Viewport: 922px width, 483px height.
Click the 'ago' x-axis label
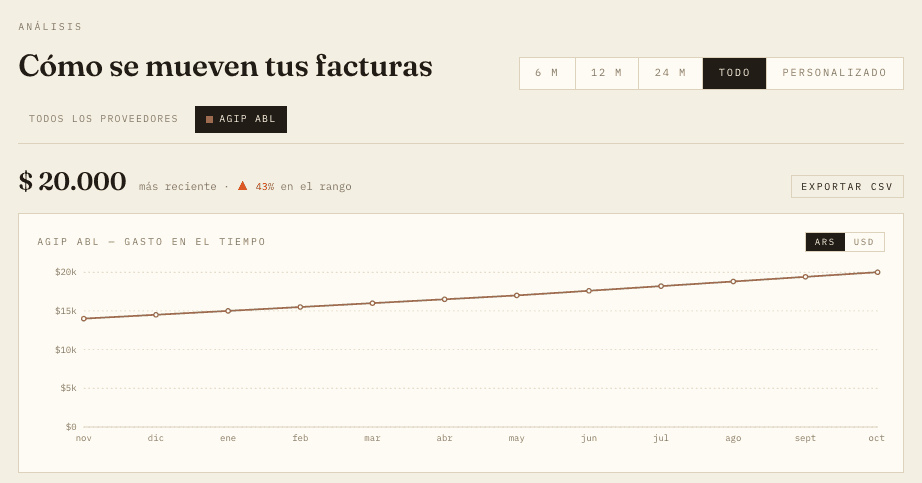(x=733, y=438)
